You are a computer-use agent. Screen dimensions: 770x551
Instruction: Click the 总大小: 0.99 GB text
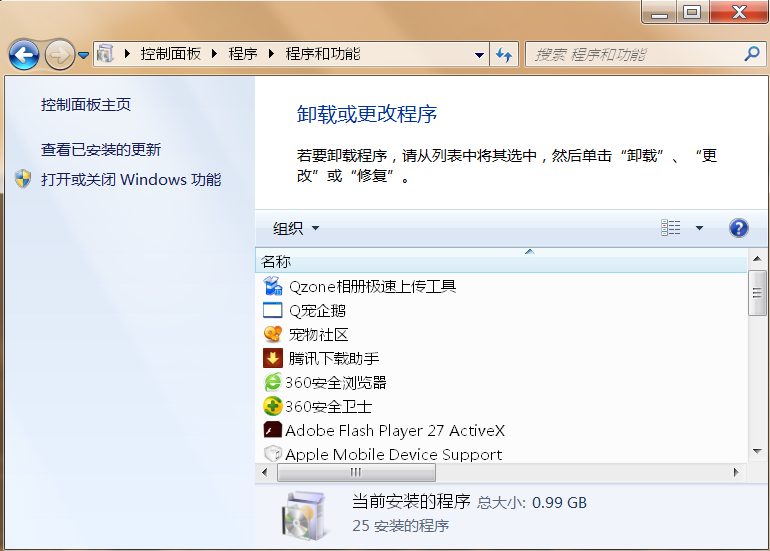pos(532,502)
